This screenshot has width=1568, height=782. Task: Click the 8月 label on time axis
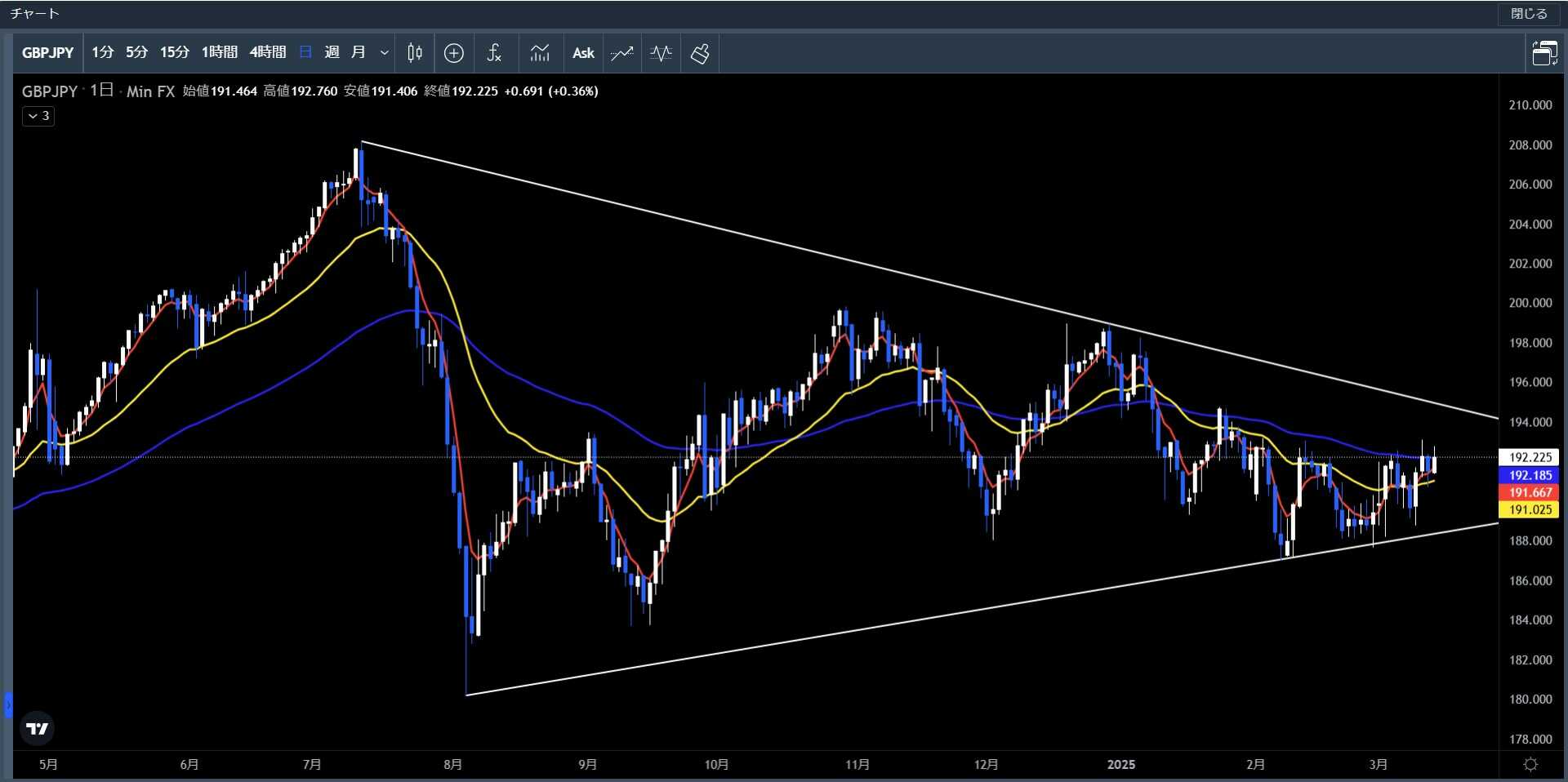click(x=452, y=765)
